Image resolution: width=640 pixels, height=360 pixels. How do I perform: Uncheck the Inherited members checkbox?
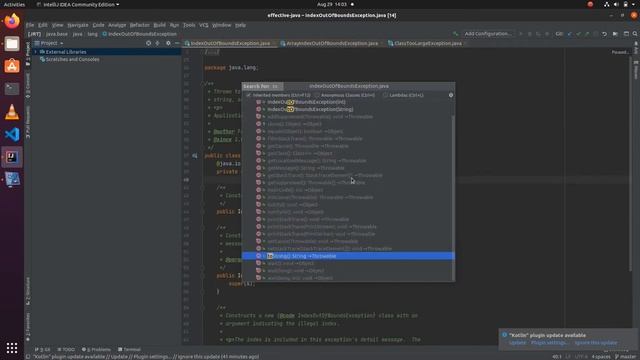[249, 95]
